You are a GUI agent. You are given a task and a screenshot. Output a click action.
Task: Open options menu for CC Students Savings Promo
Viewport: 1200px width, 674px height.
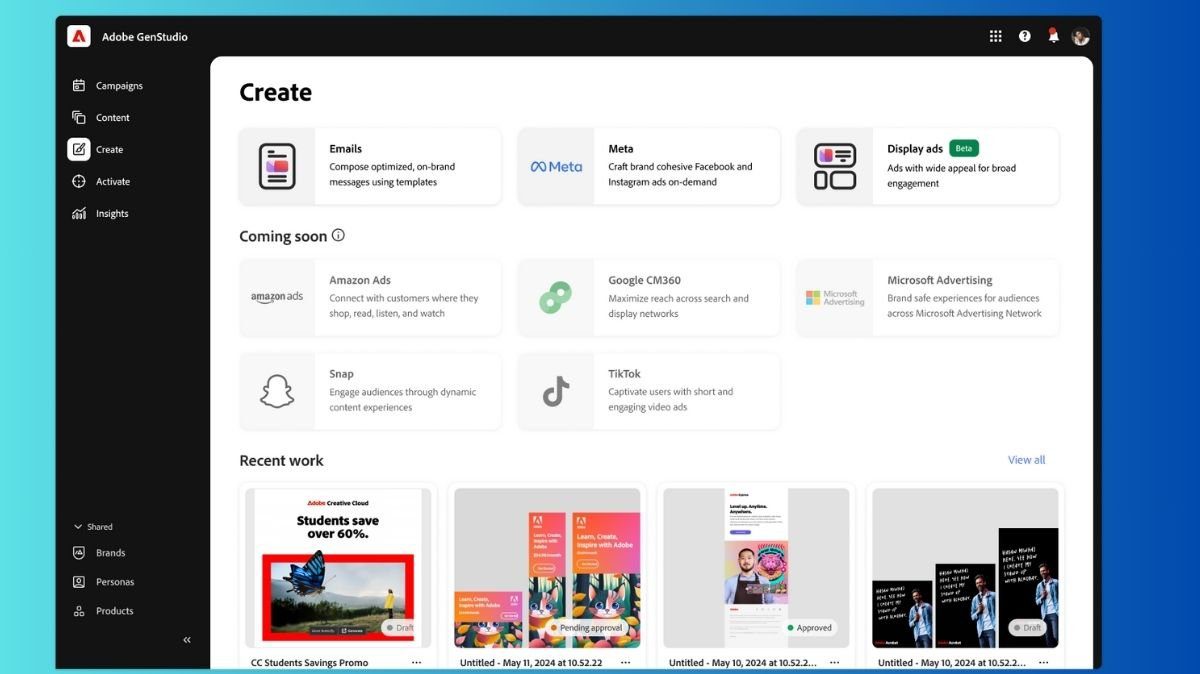(416, 662)
